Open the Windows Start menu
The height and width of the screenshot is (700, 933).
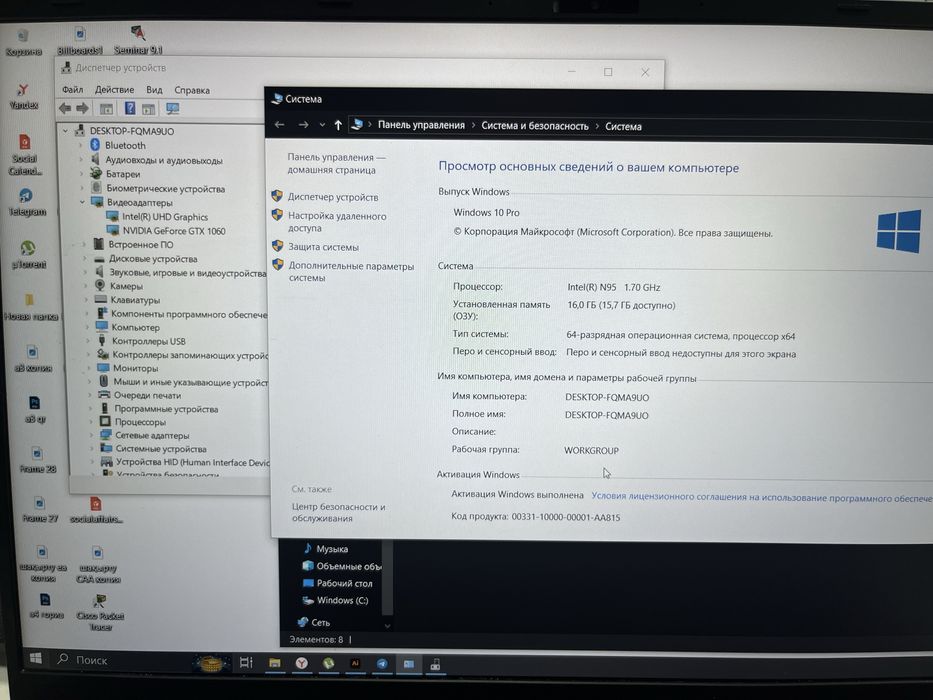[36, 658]
